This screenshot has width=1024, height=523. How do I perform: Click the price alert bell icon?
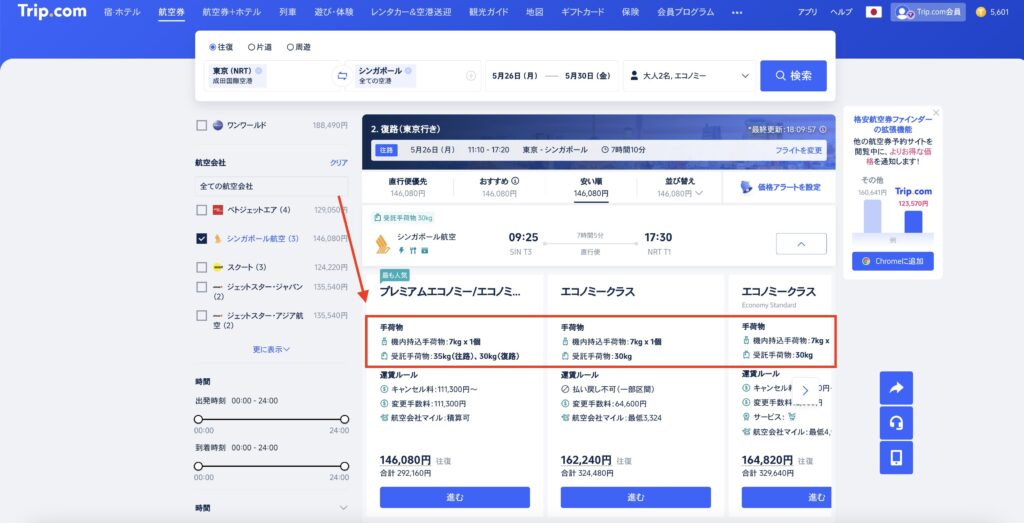tap(746, 187)
